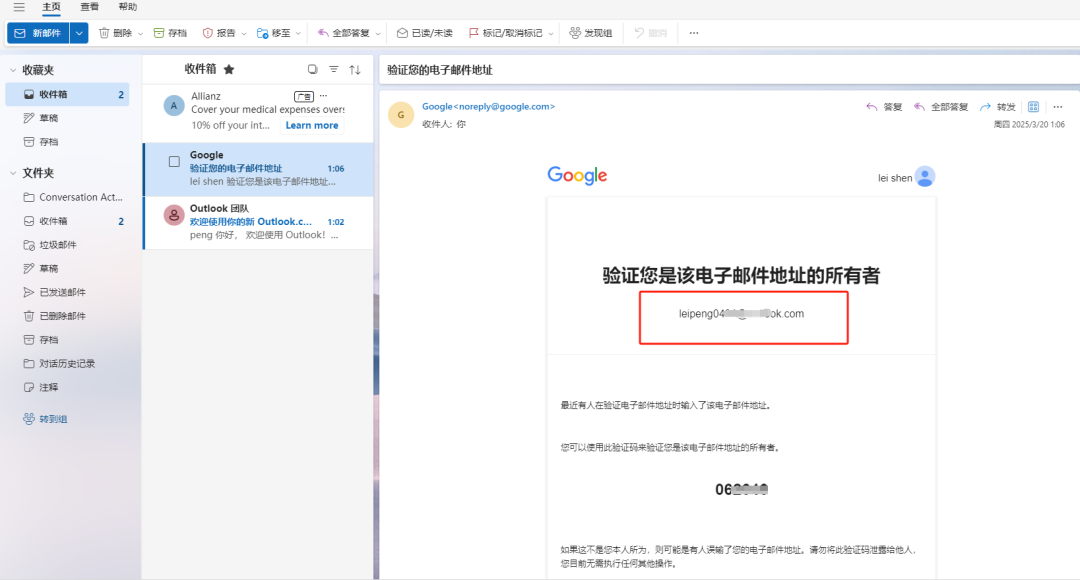Screen dimensions: 1080x580
Task: Archive the mail with the 存档 toolbar button
Action: click(x=170, y=33)
